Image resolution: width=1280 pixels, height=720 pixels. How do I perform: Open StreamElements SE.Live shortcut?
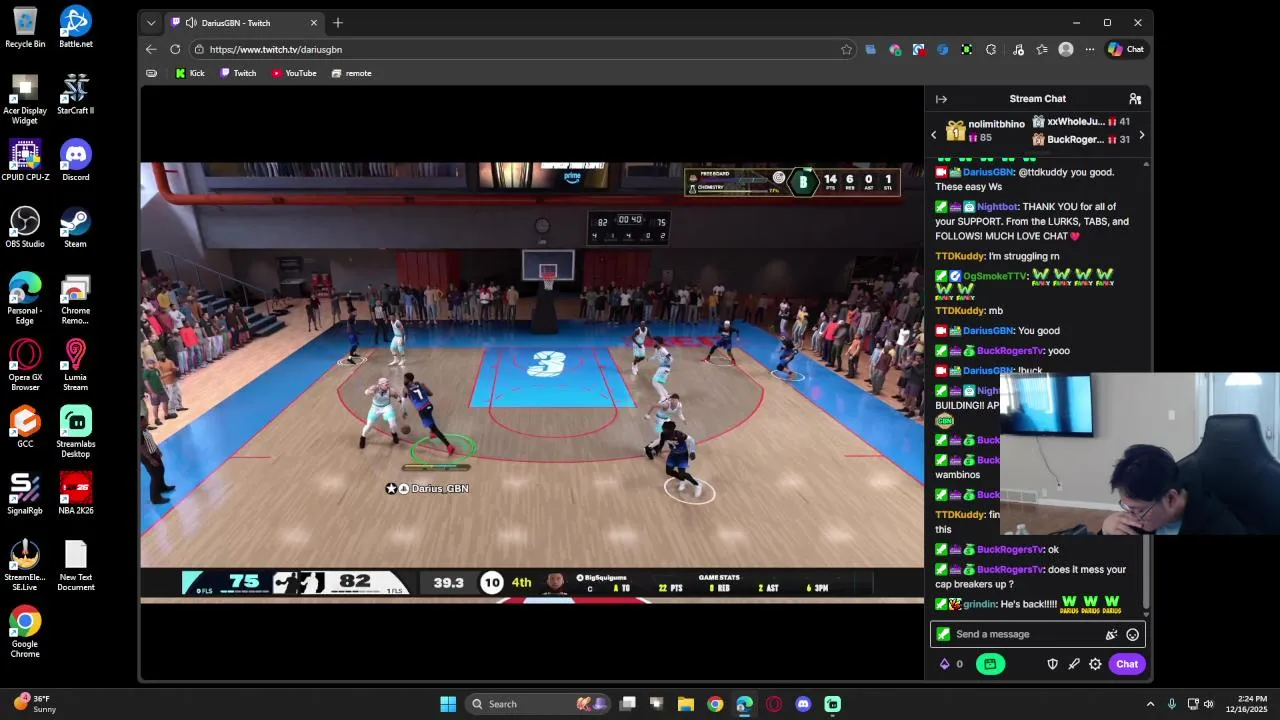25,566
